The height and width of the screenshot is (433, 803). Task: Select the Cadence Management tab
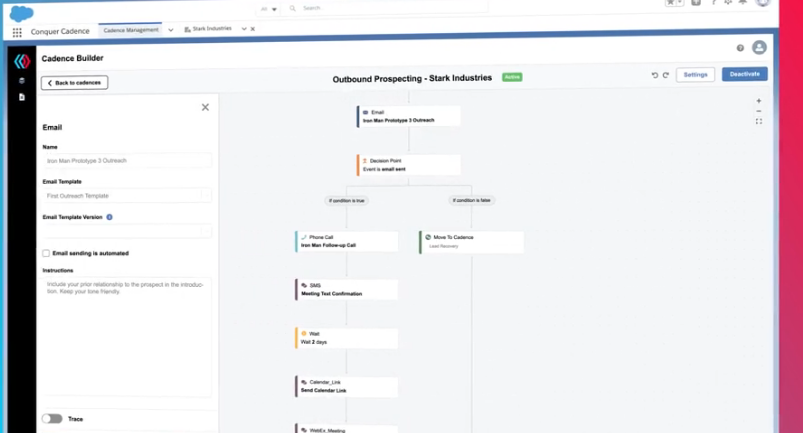tap(131, 30)
